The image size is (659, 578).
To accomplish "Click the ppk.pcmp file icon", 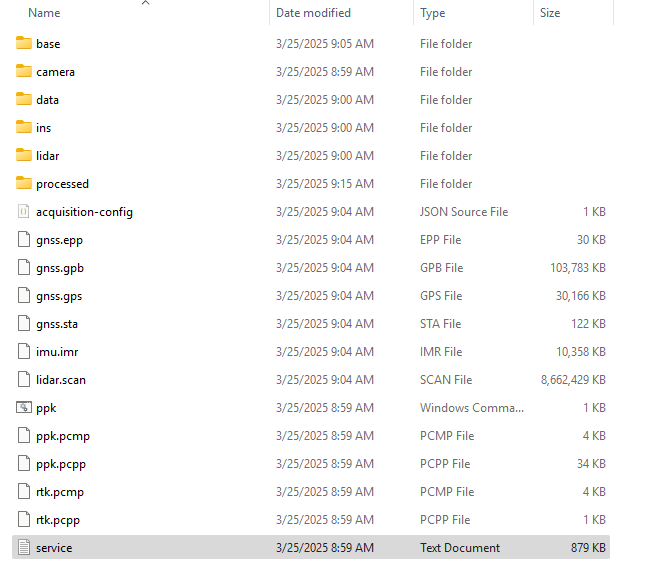I will [24, 435].
